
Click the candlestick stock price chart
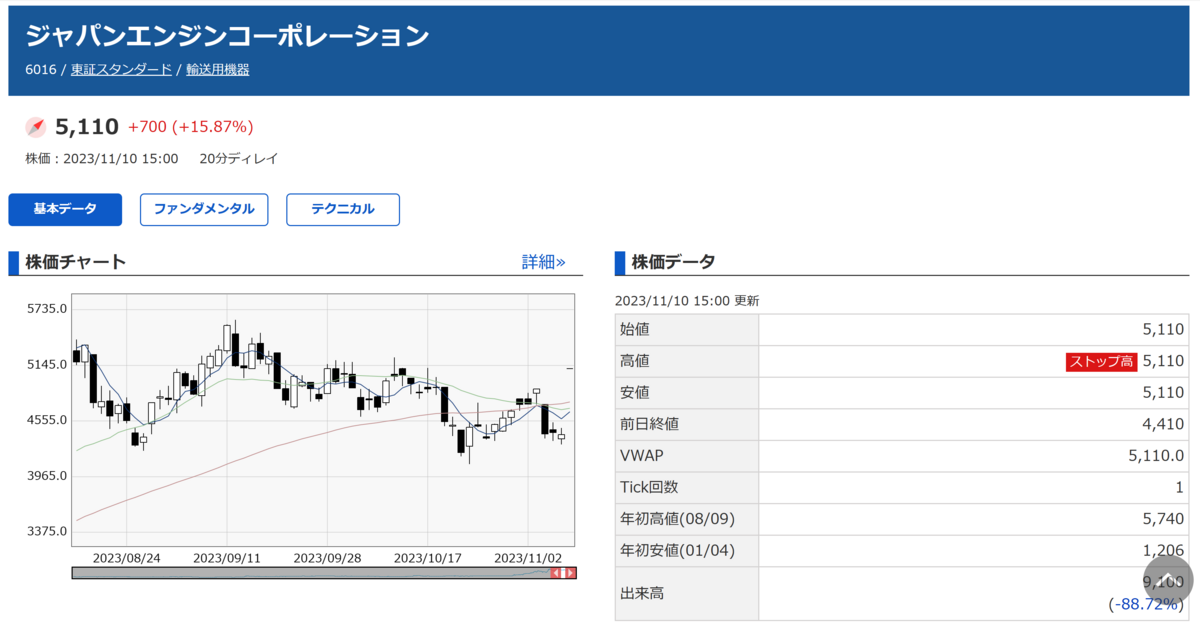tap(323, 420)
